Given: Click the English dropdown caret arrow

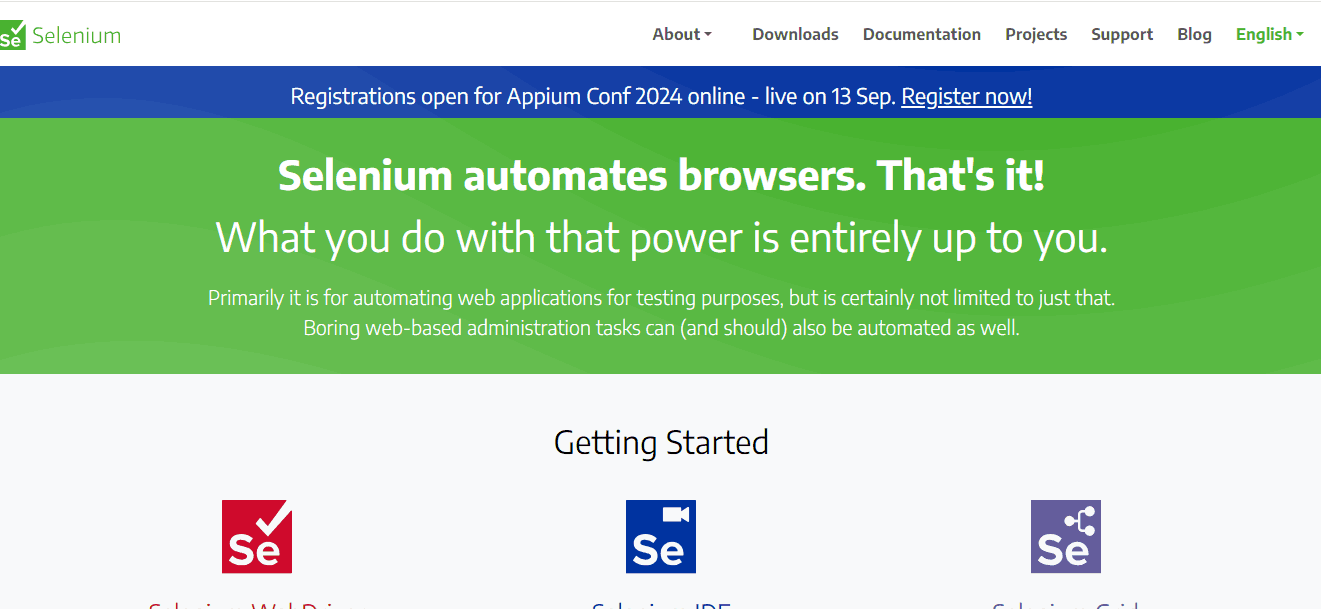Looking at the screenshot, I should click(x=1298, y=34).
